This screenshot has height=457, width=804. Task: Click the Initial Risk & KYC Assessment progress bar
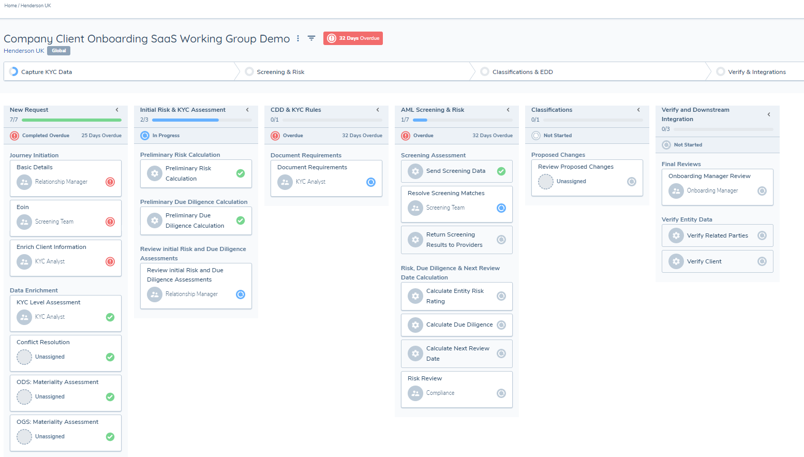[x=202, y=120]
